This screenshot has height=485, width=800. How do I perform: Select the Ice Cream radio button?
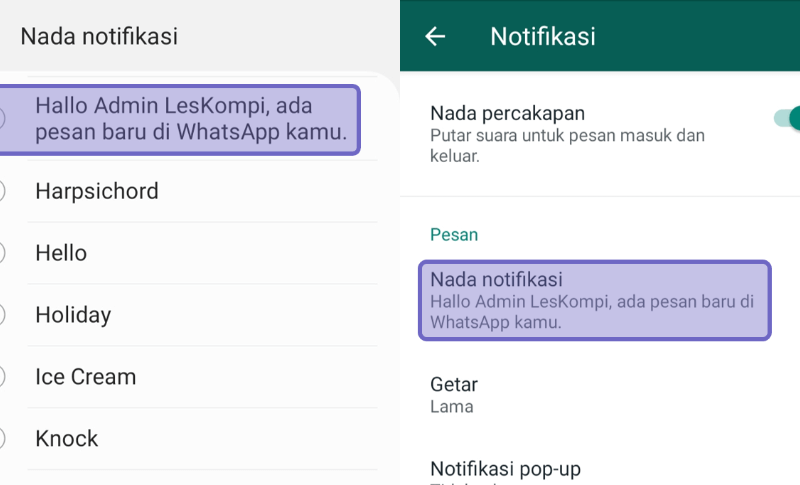[2, 377]
